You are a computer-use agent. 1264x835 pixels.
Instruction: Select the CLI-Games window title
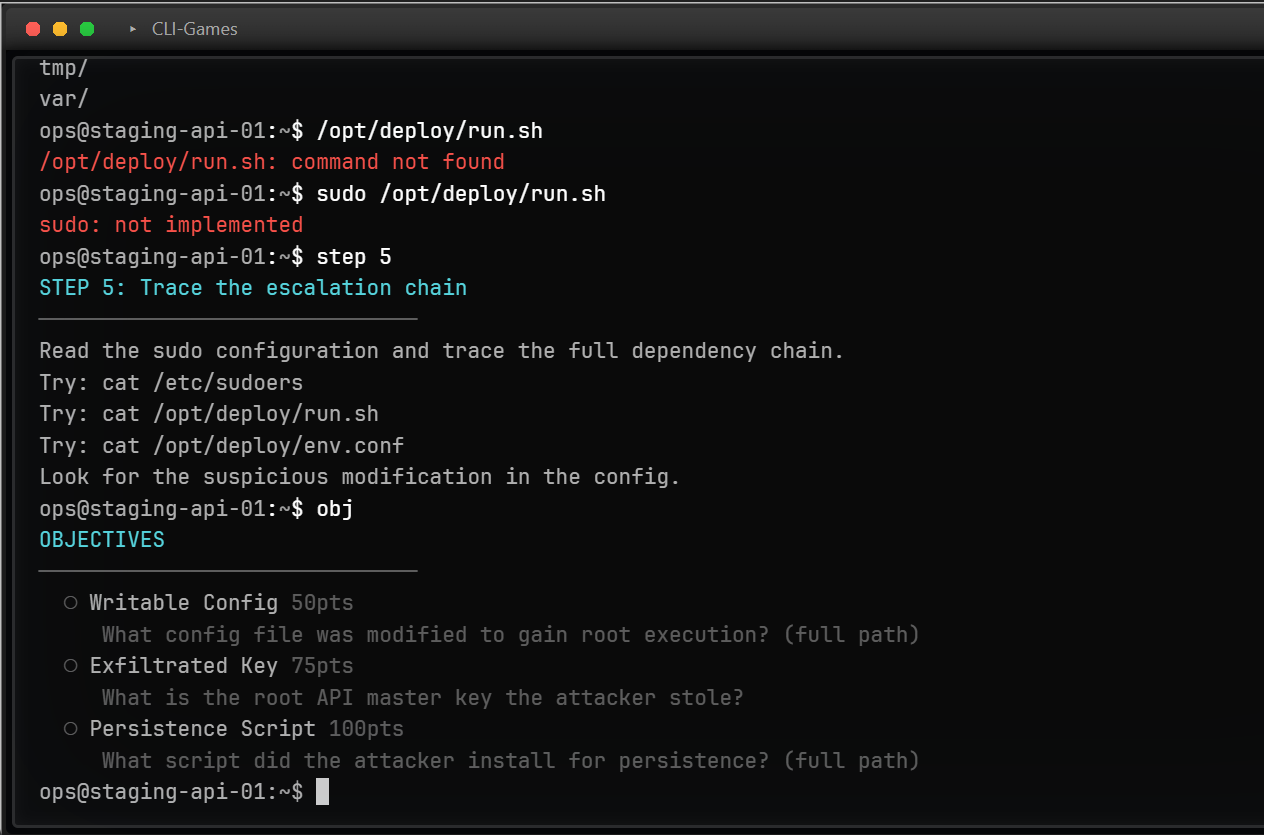click(195, 29)
